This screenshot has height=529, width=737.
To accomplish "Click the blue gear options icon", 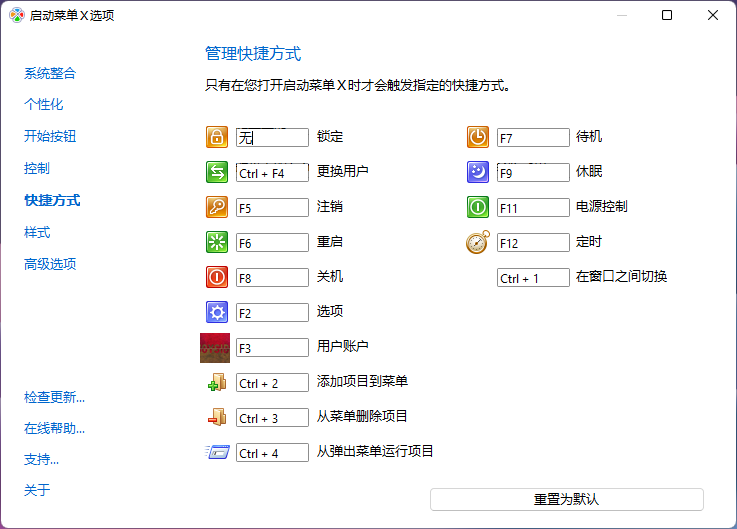I will (x=217, y=312).
